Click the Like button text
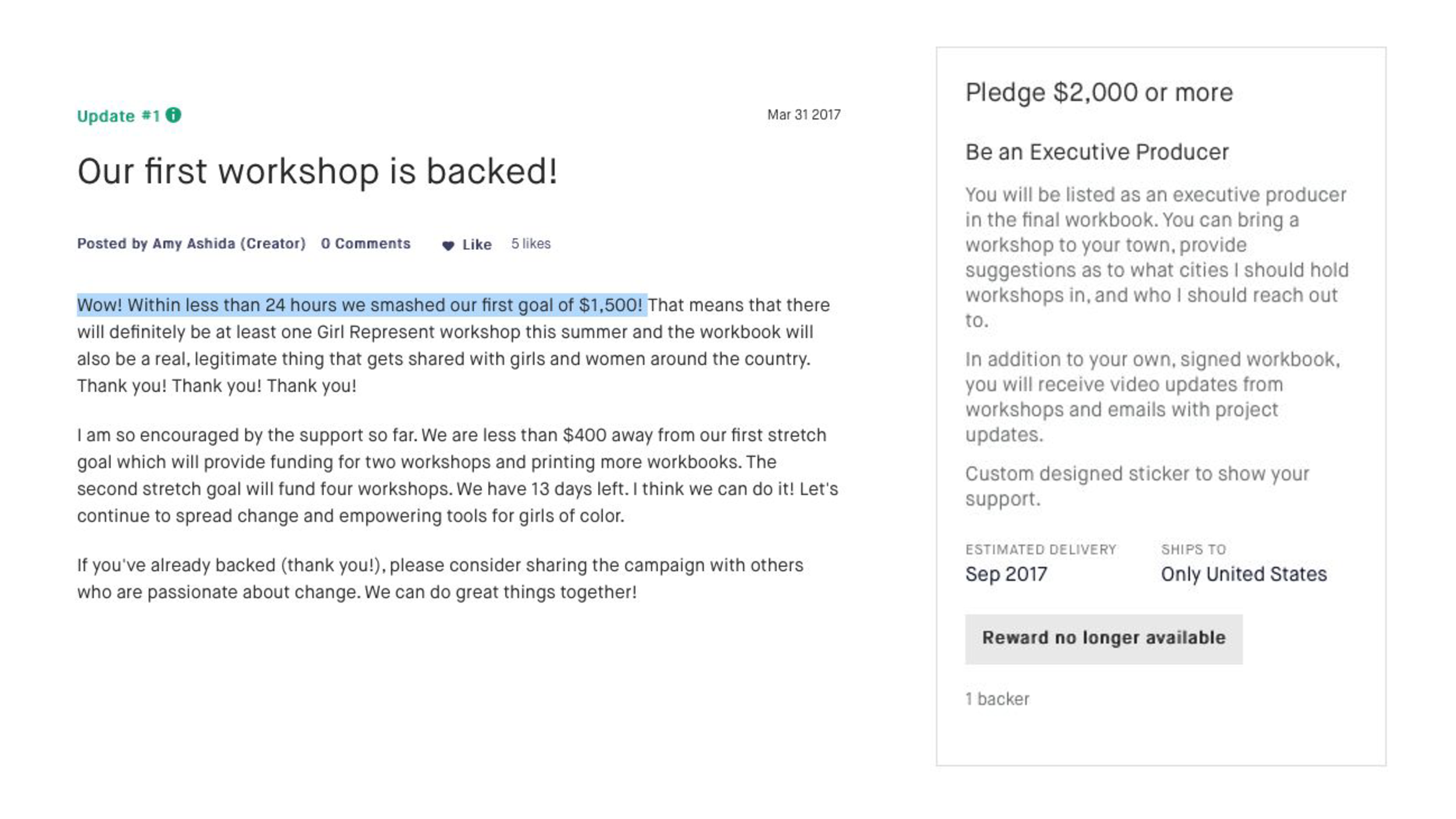Viewport: 1456px width, 819px height. point(477,245)
